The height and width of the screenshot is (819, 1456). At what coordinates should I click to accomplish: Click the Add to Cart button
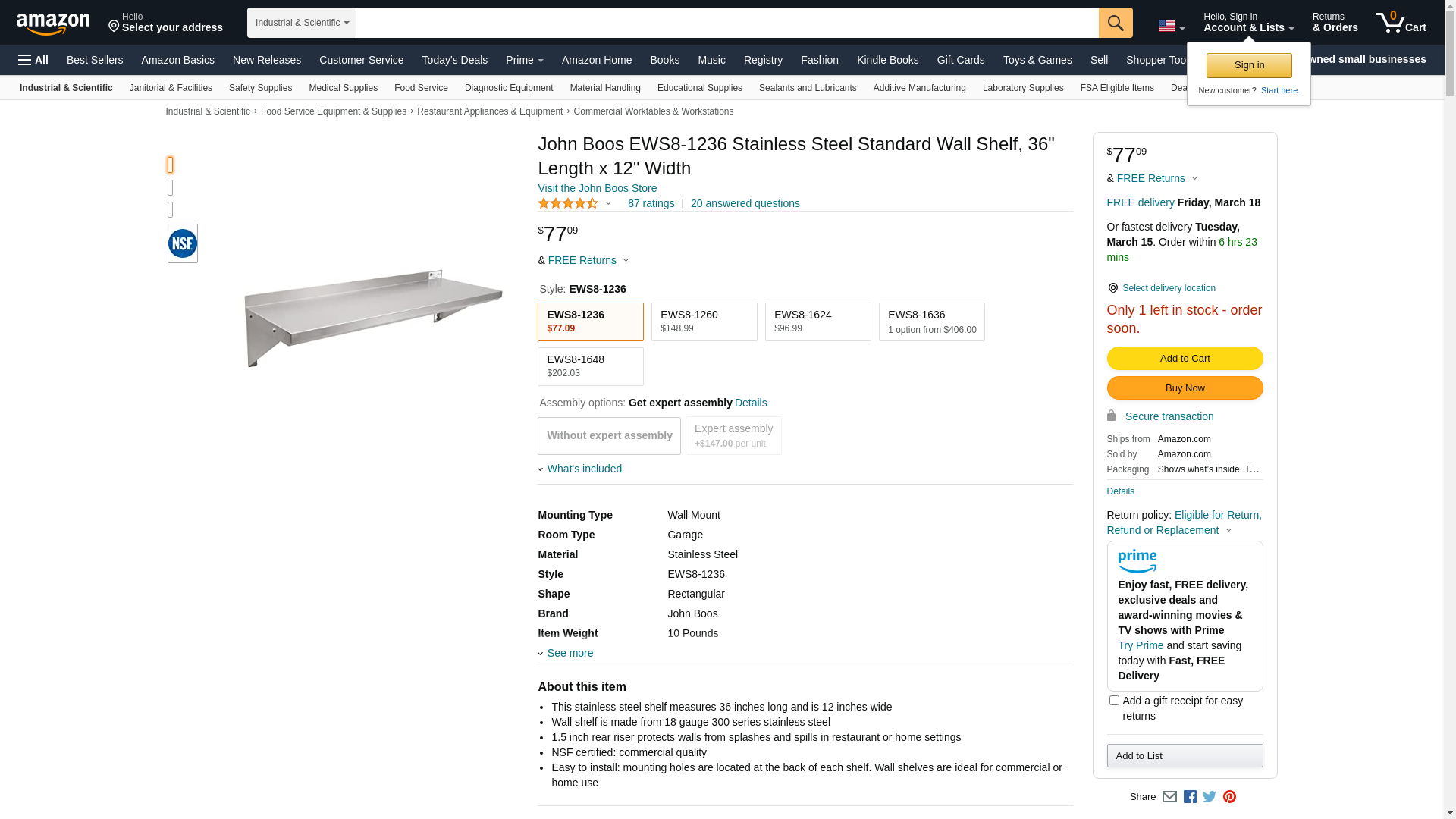[x=1185, y=358]
